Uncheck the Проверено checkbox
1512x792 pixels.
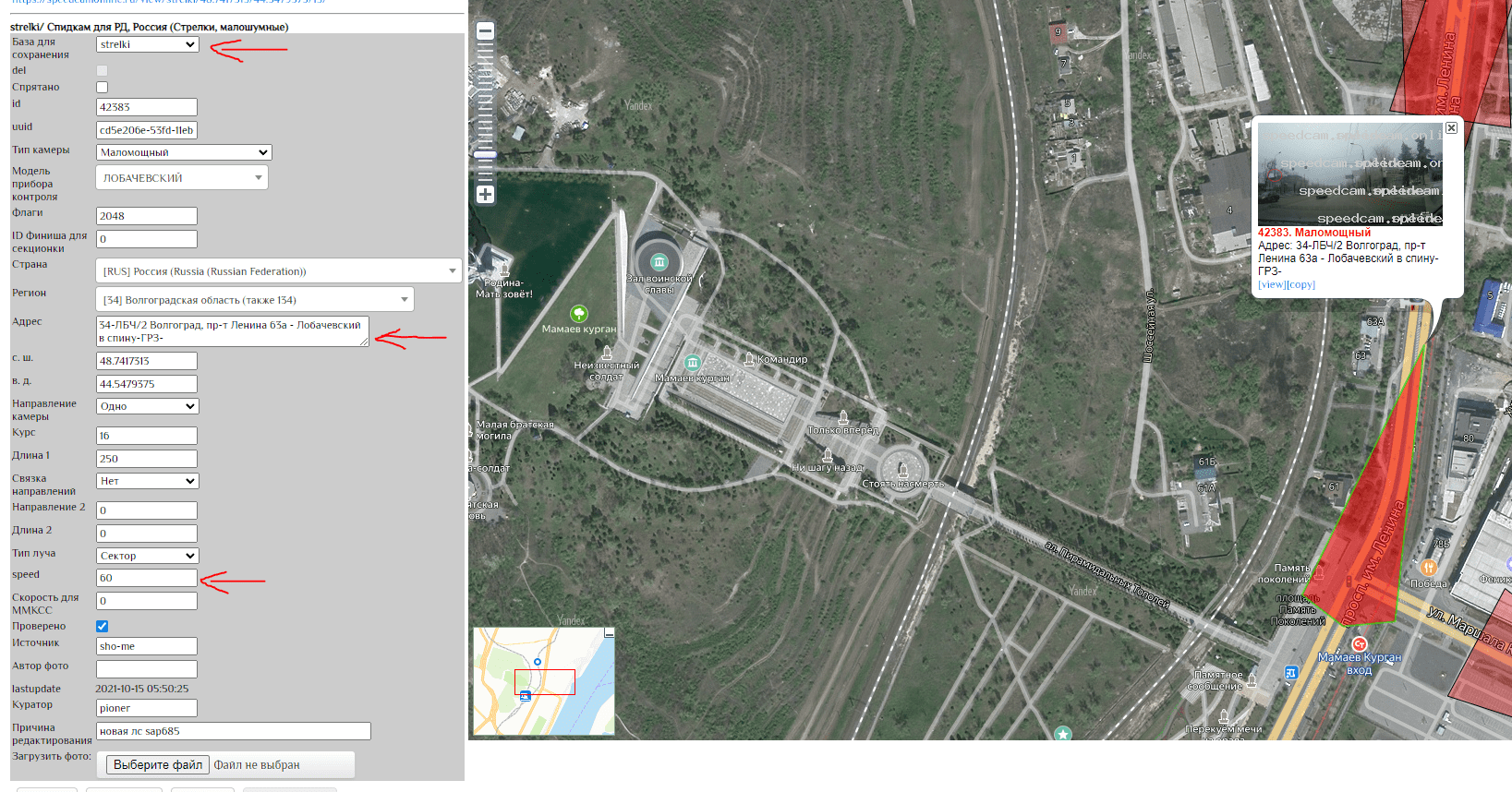(102, 627)
